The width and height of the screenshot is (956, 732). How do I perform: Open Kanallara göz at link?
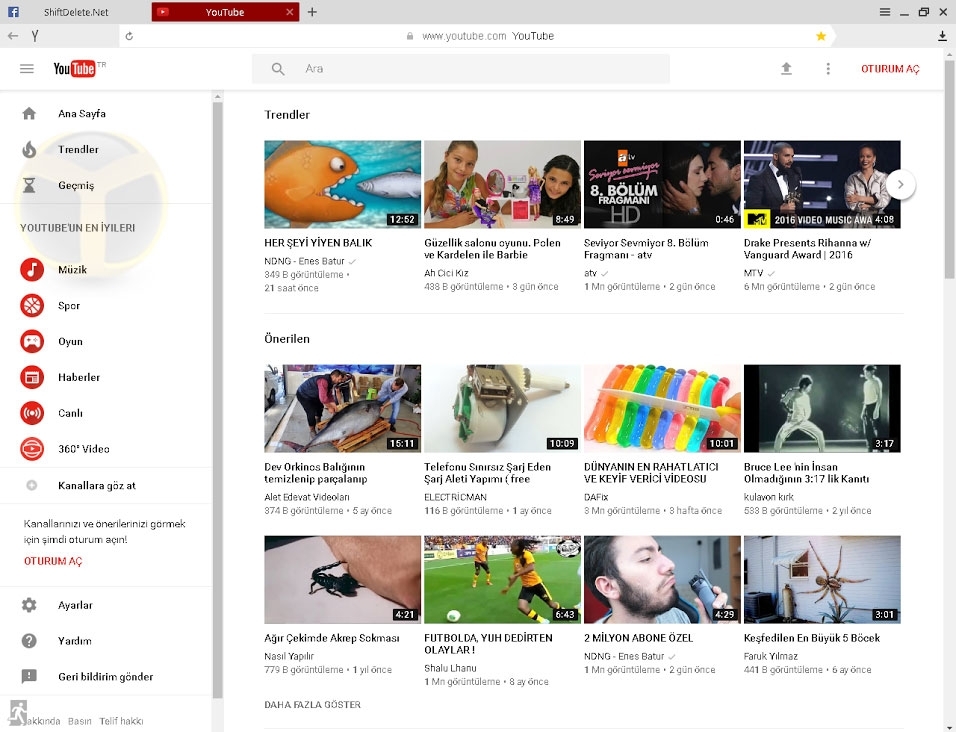tap(96, 485)
